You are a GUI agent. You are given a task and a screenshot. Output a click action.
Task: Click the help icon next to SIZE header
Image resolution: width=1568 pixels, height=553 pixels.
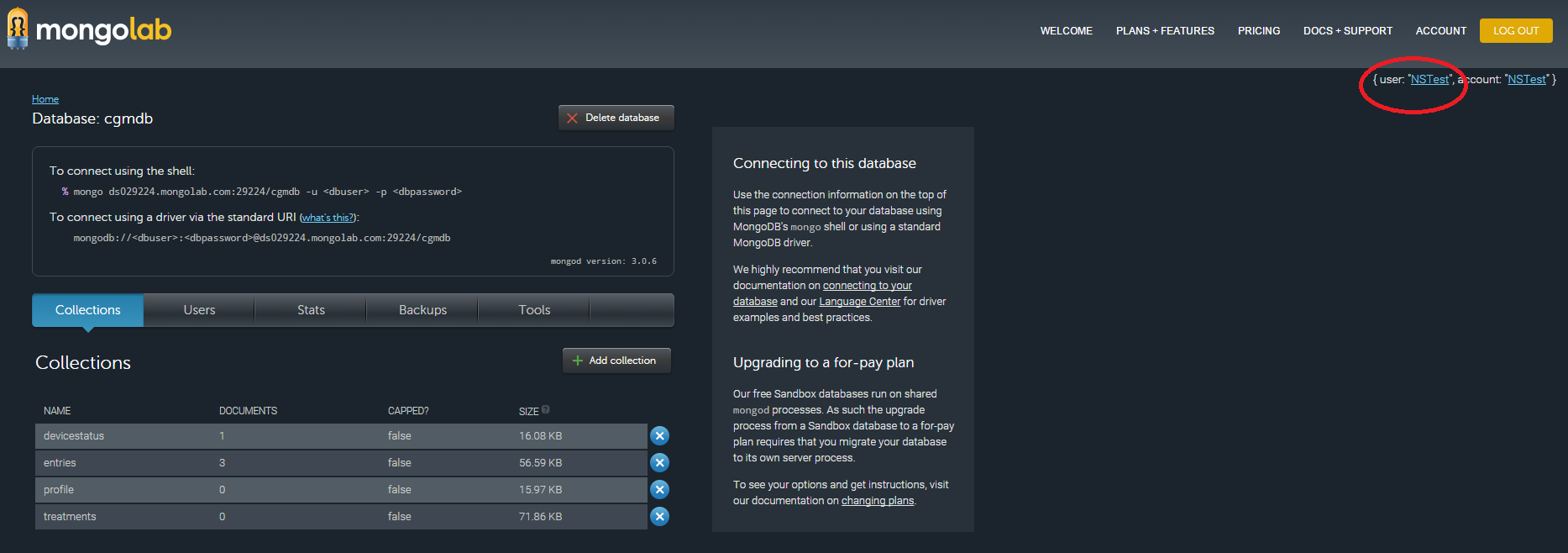point(546,410)
